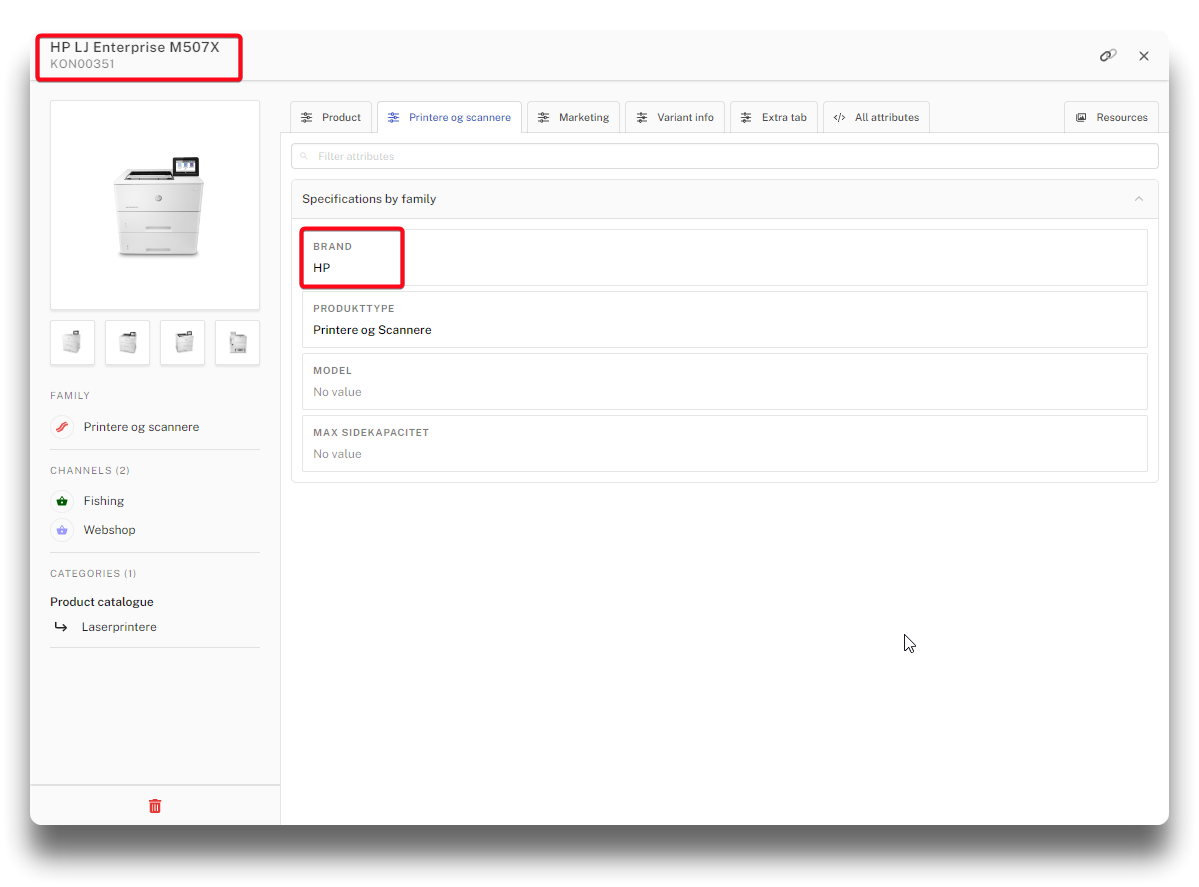
Task: Click the CATEGORIES (1) section label
Action: [x=93, y=573]
